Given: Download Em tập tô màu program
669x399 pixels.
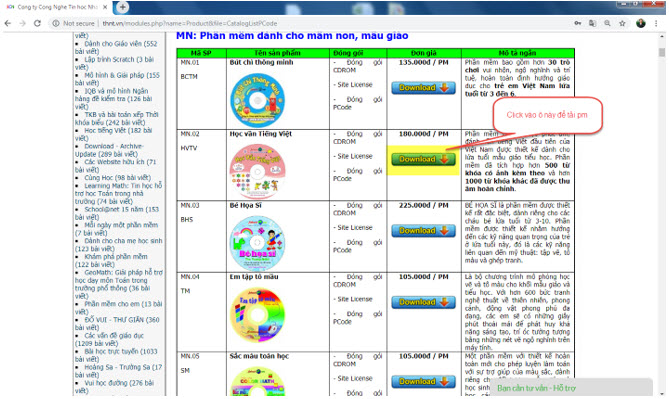Looking at the screenshot, I should click(x=423, y=302).
